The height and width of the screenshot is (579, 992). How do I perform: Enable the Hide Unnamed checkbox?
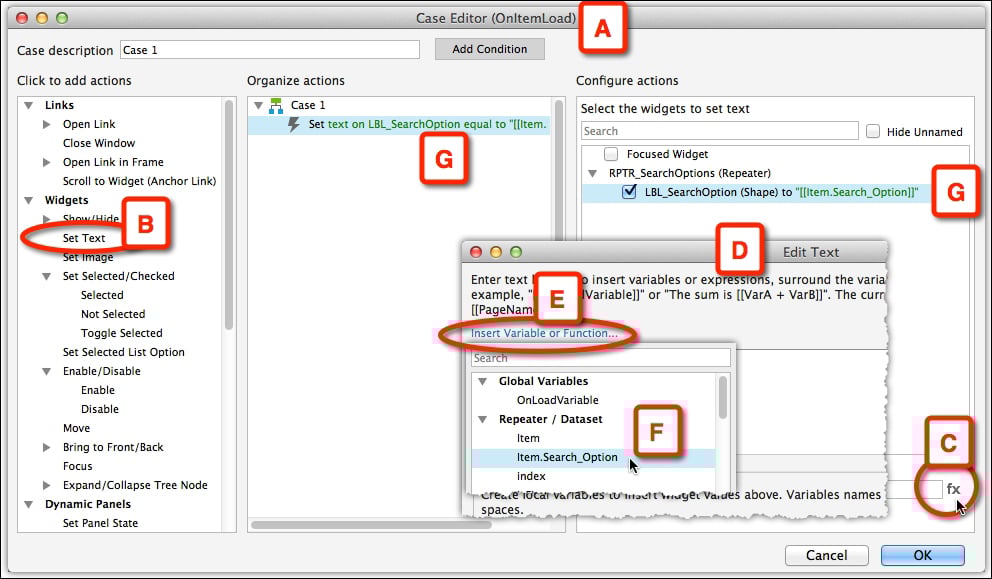pos(873,131)
